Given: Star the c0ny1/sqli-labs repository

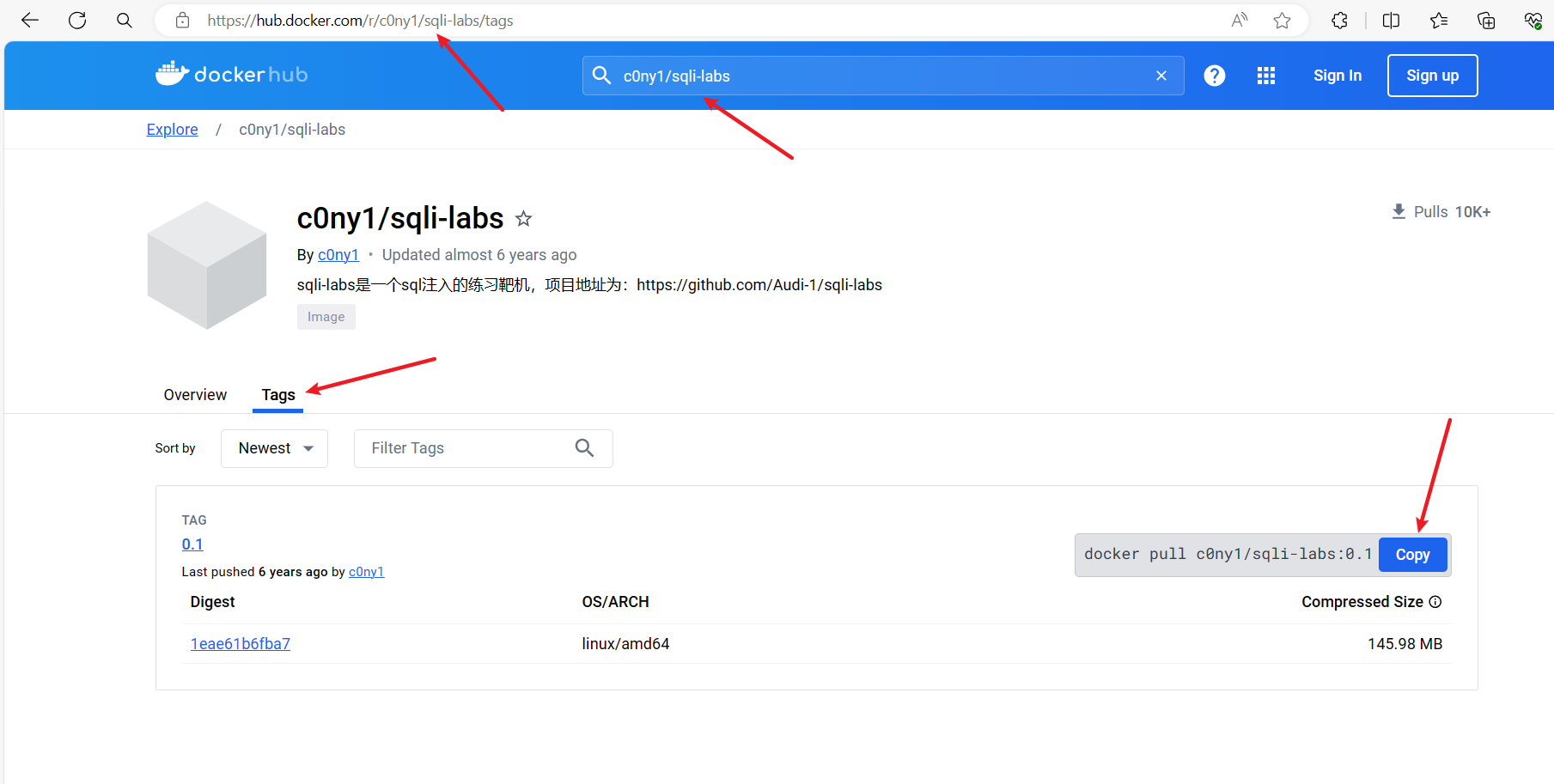Looking at the screenshot, I should click(x=523, y=219).
